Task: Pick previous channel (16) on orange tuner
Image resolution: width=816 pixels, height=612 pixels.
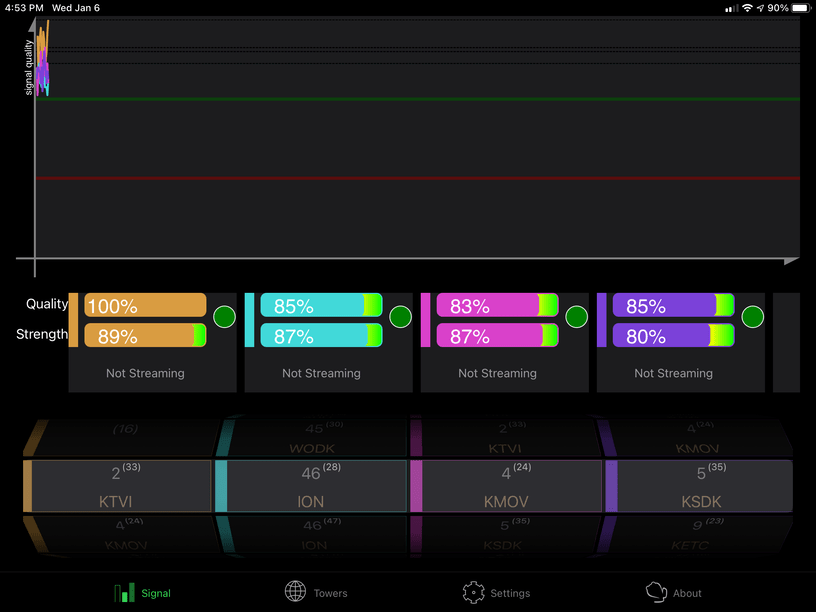Action: [x=122, y=437]
